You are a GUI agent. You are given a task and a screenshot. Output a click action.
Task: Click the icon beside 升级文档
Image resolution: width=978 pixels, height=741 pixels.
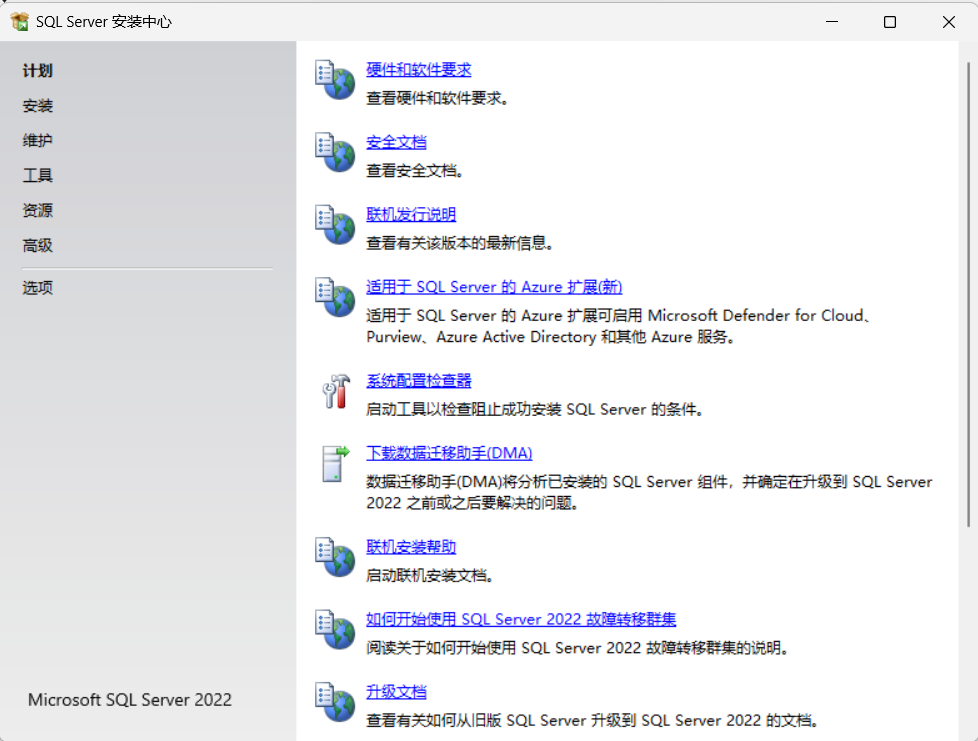coord(335,702)
